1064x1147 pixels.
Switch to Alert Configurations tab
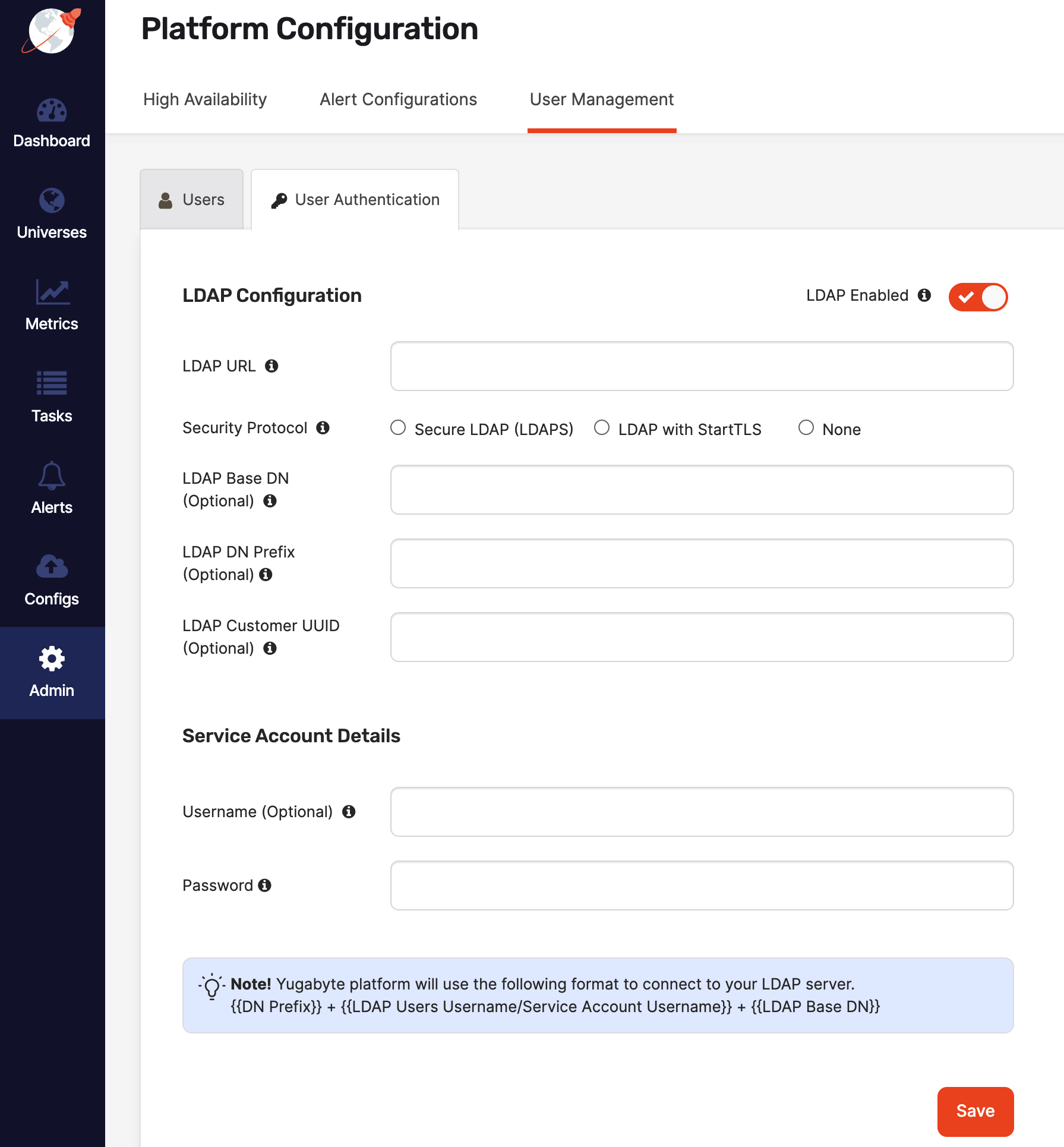(399, 99)
